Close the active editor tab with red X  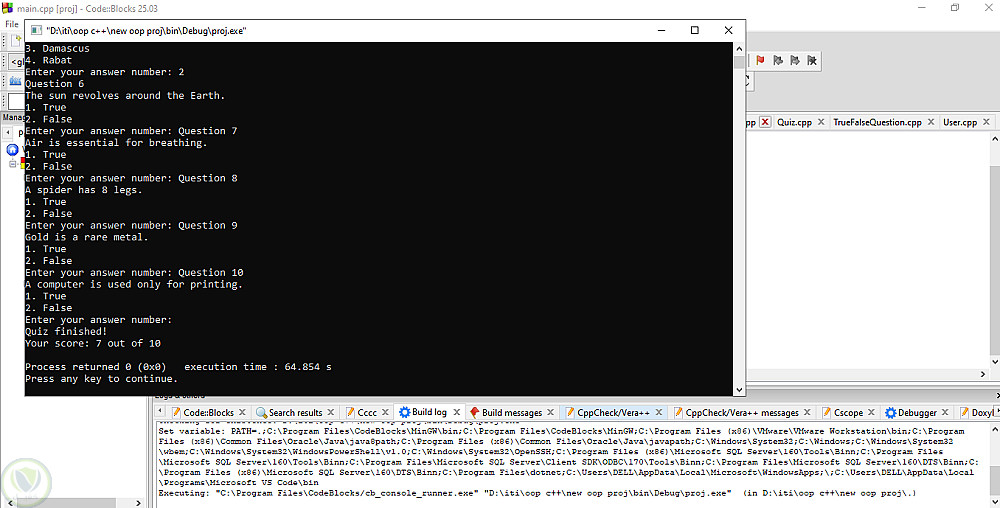765,122
